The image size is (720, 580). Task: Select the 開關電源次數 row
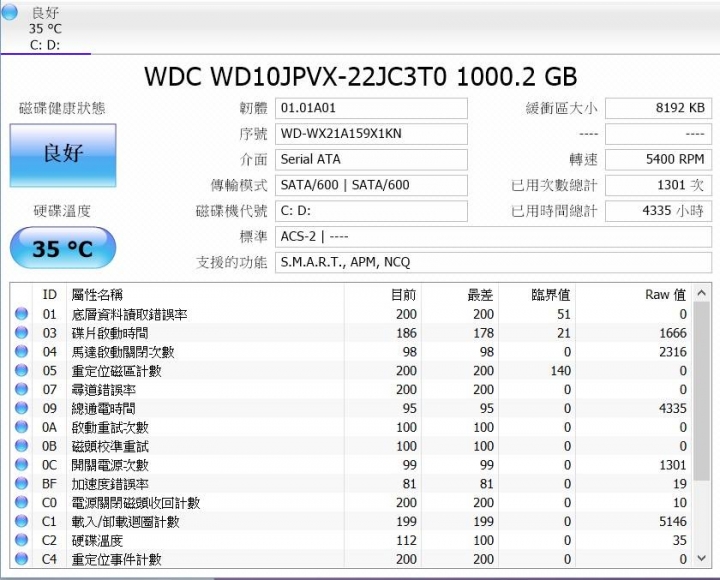351,465
